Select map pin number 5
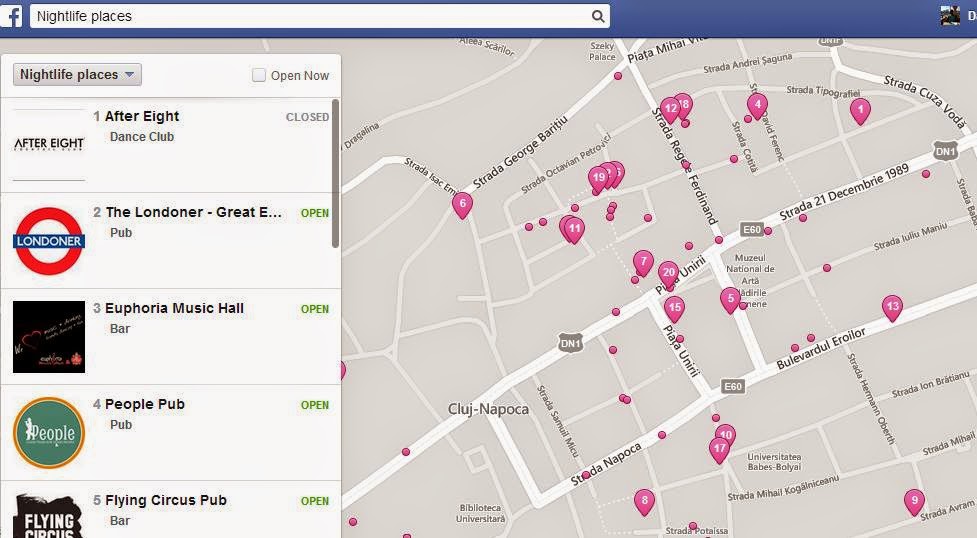The image size is (977, 538). pos(730,300)
